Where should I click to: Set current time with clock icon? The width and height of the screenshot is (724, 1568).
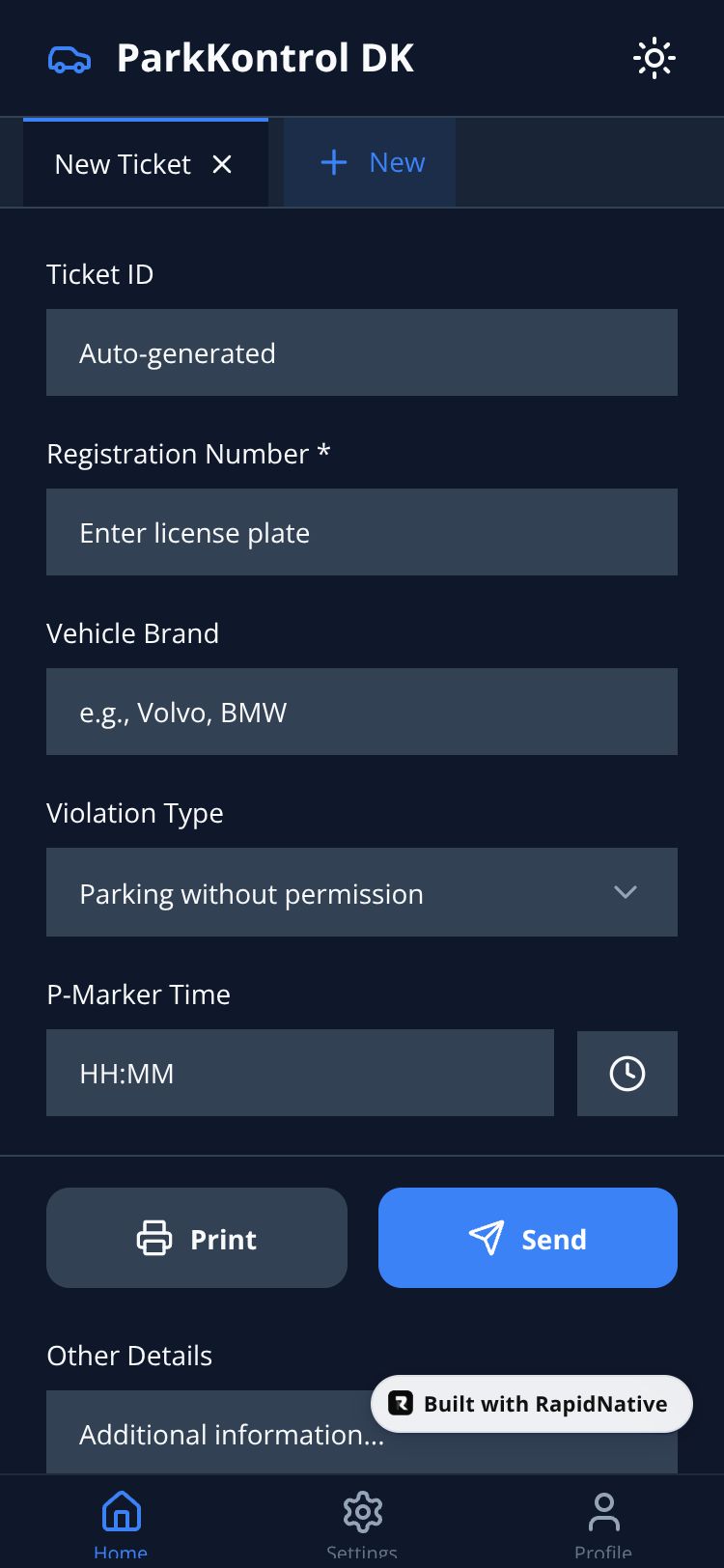[627, 1074]
